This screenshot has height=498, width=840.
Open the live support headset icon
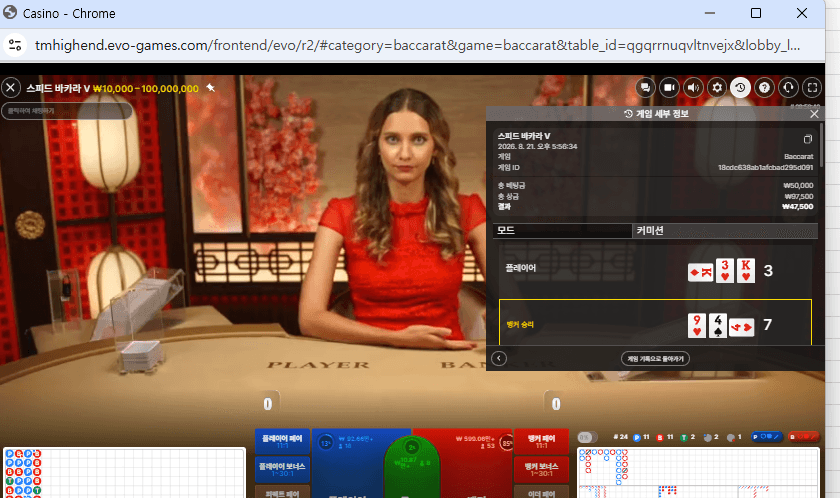tap(788, 87)
